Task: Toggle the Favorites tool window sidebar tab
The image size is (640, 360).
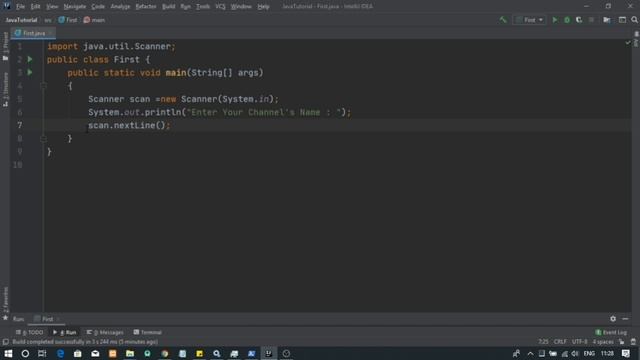Action: [x=5, y=303]
